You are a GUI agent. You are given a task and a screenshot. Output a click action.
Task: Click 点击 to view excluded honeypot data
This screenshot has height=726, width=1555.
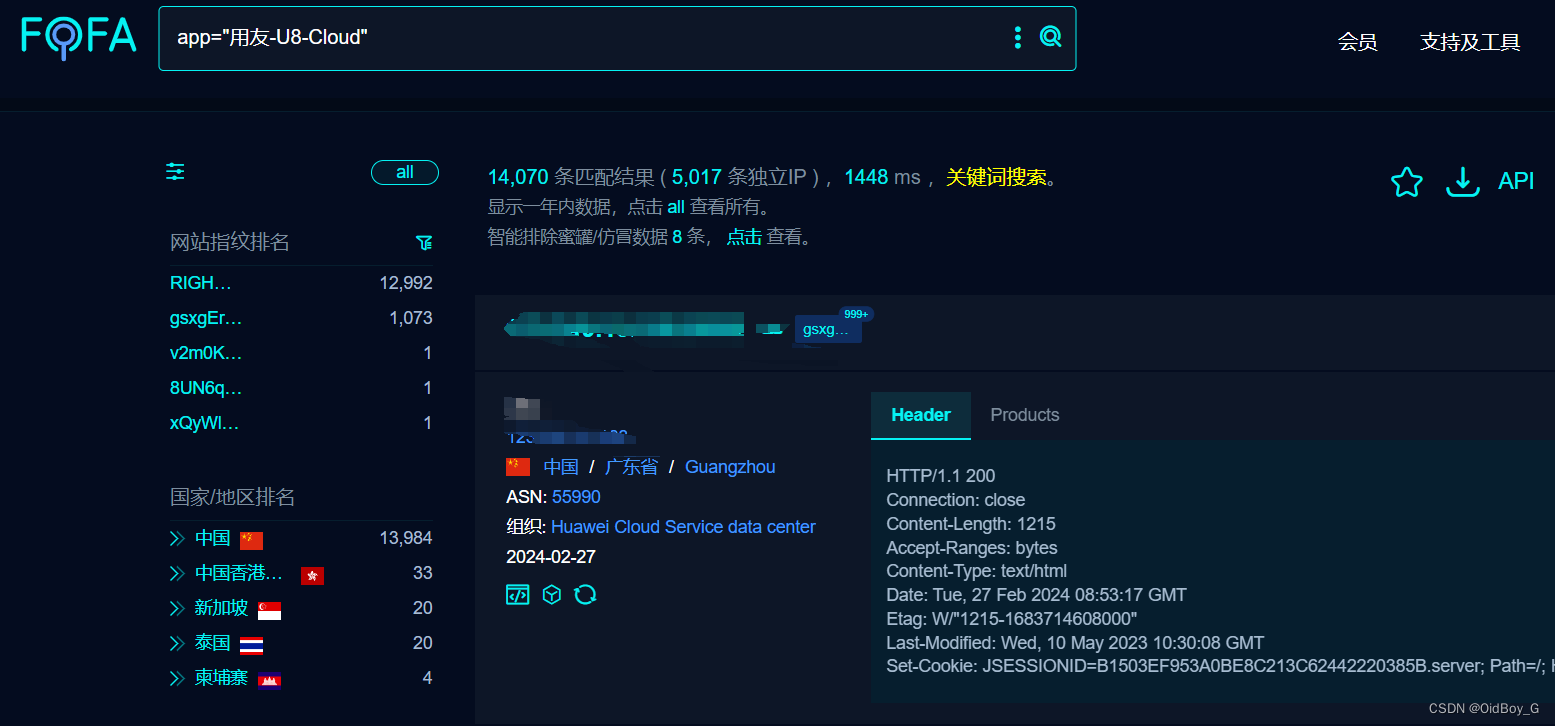[744, 237]
